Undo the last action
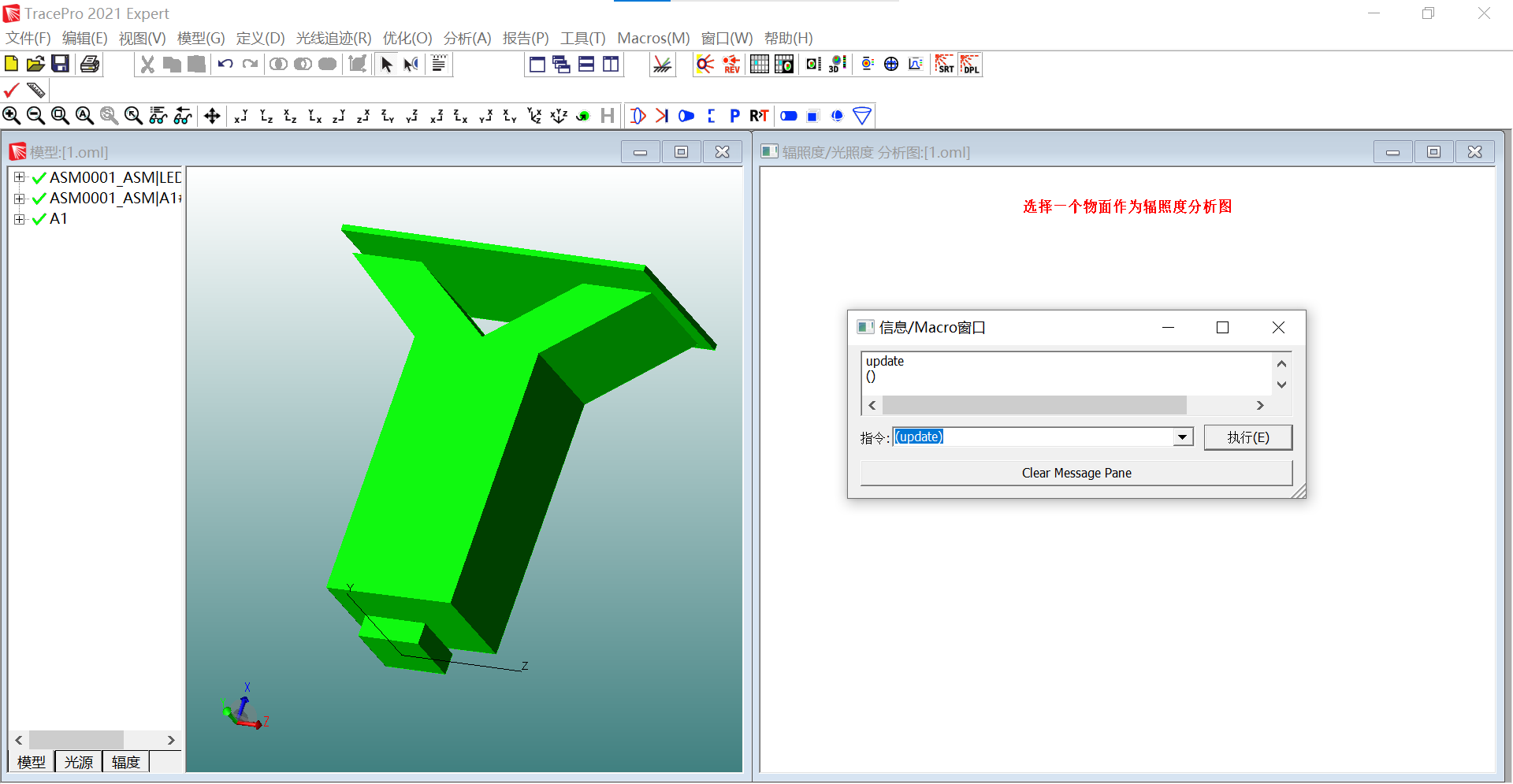Viewport: 1513px width, 784px height. click(225, 64)
